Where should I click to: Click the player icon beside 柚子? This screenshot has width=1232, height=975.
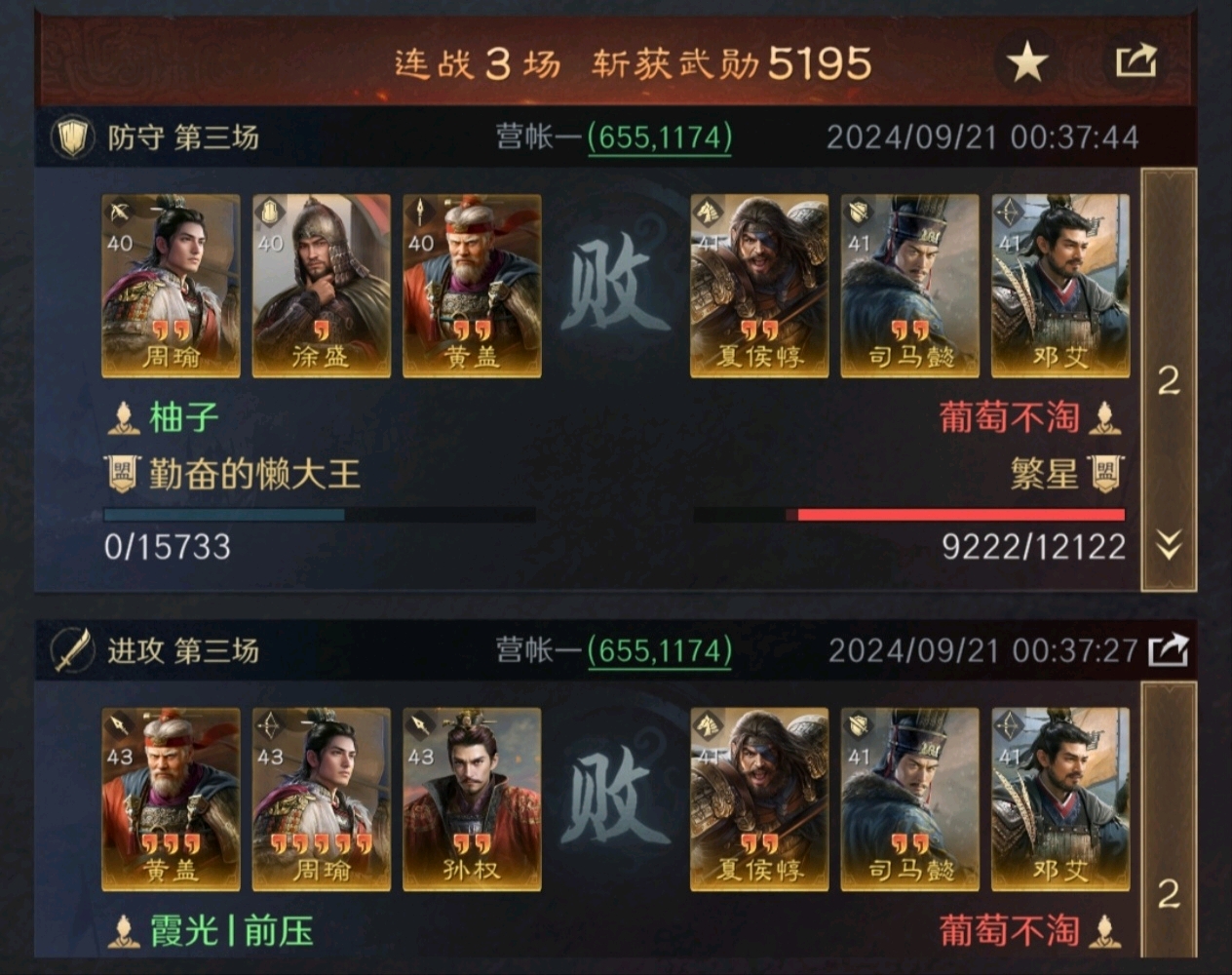123,418
